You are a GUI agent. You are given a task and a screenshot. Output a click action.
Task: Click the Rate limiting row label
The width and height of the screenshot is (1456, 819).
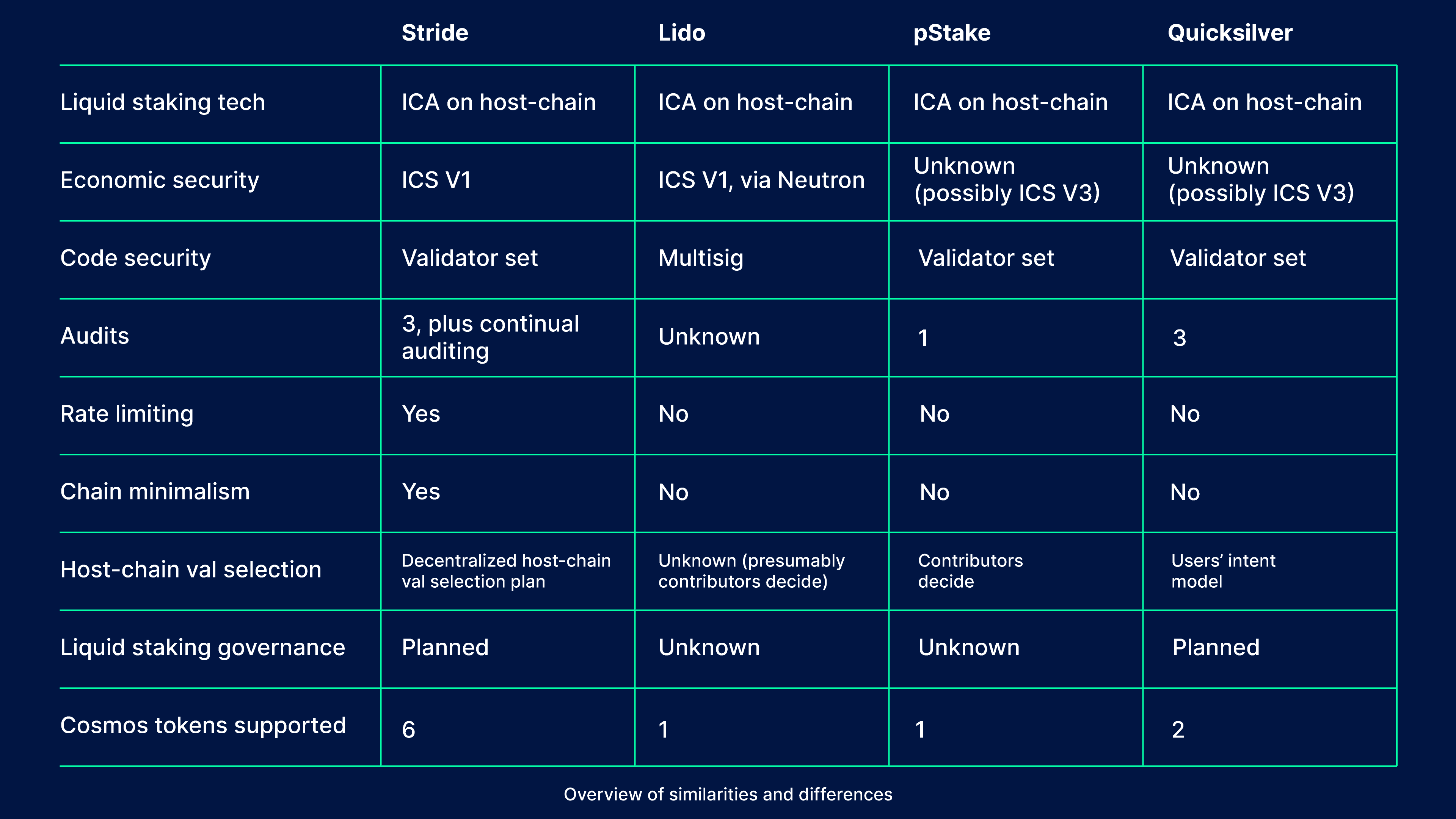127,414
